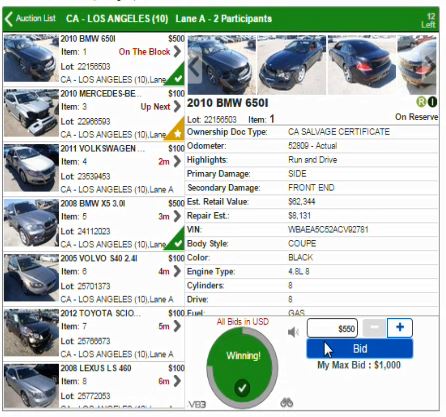
Task: View first gallery photo of BMW front corner
Action: click(x=222, y=65)
